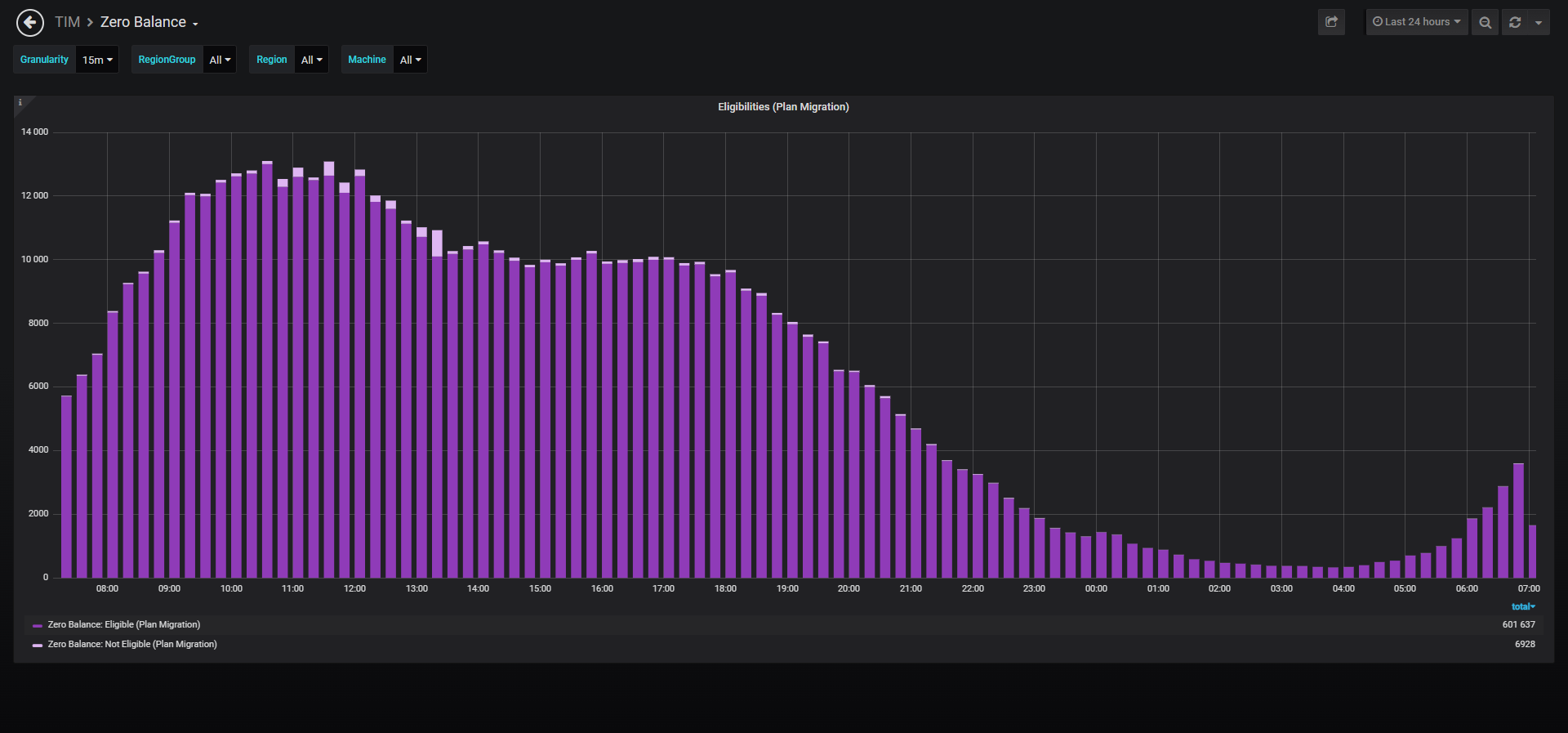Click the panel info corner icon

20,102
